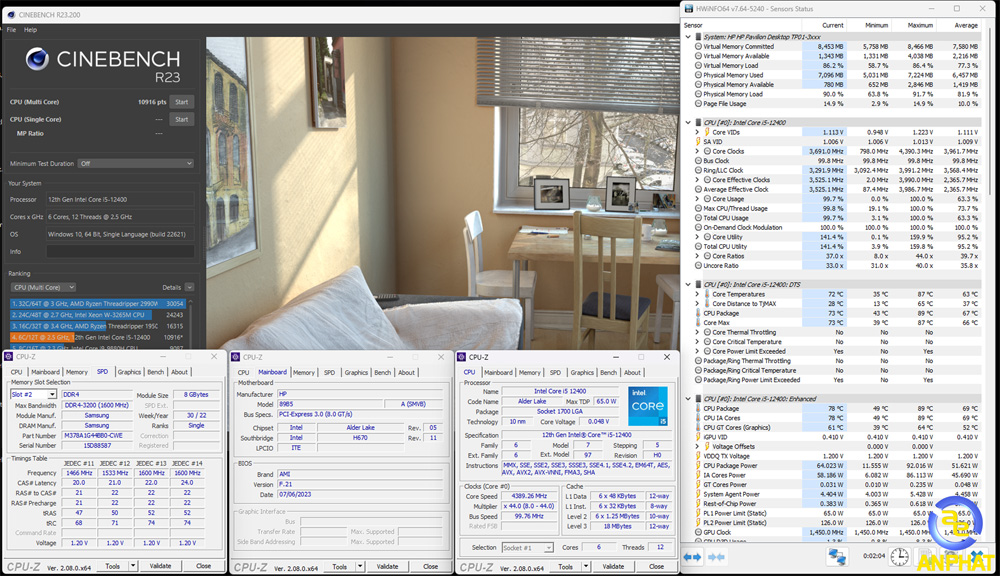Expand Core Effective Clocks row
1000x576 pixels.
coord(697,180)
